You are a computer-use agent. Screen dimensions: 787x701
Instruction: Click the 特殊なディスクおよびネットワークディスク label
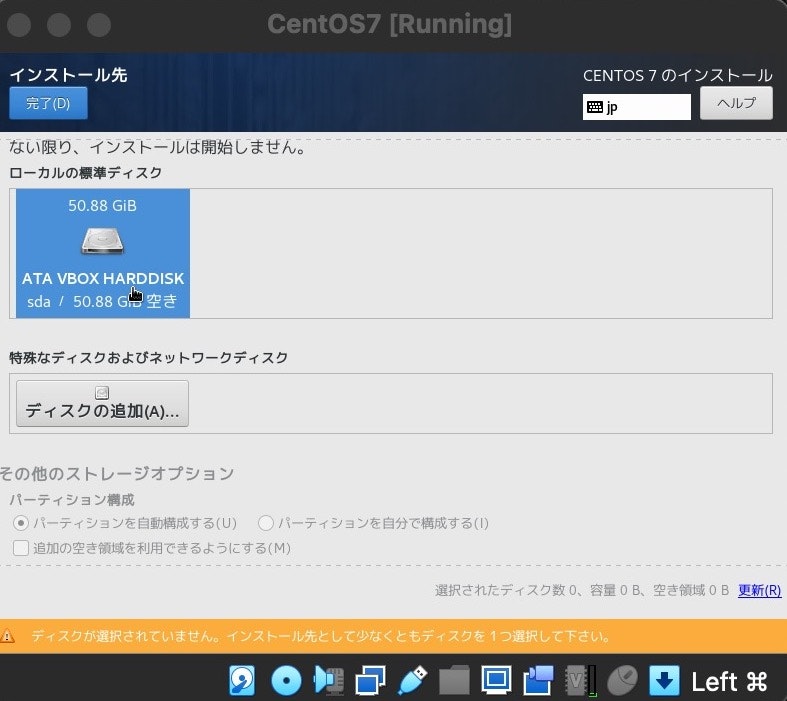tap(149, 358)
